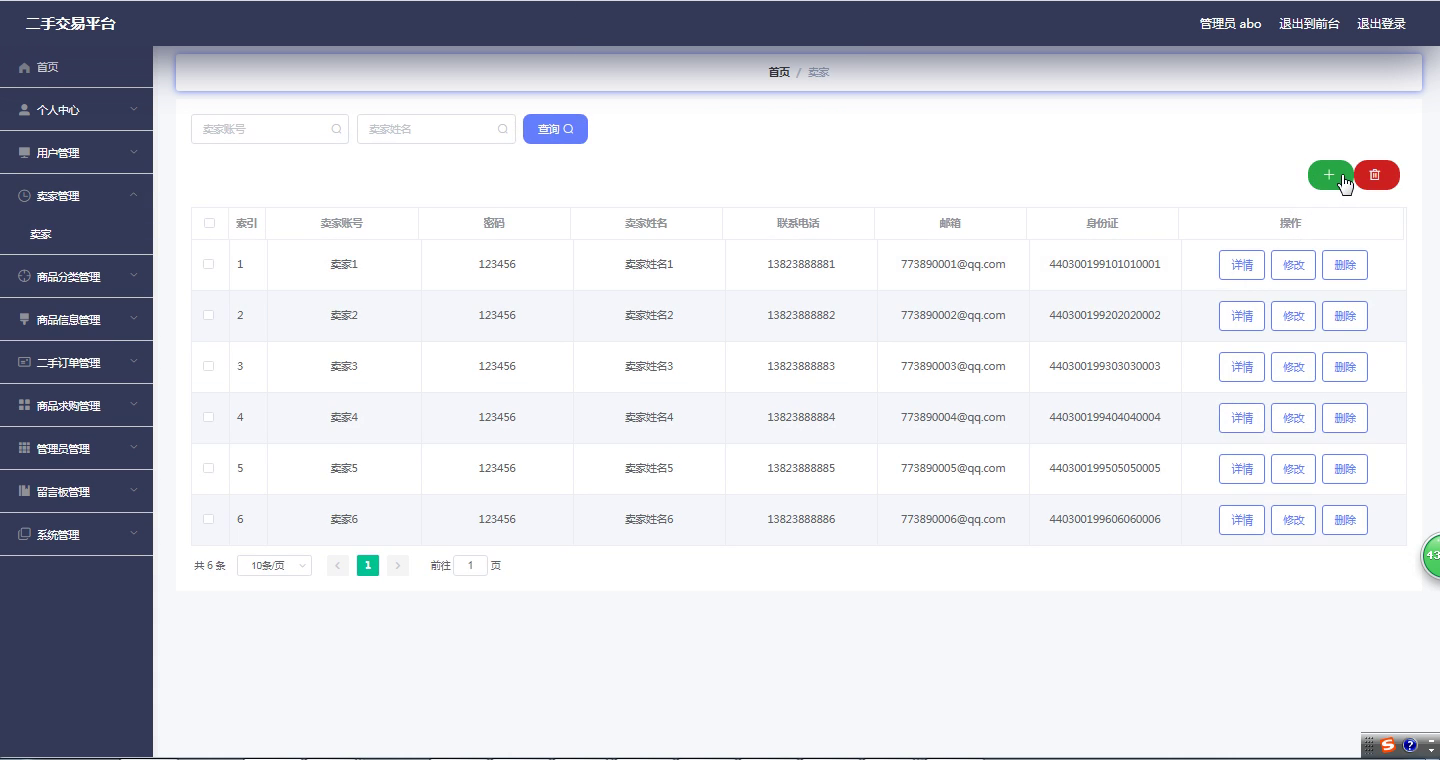
Task: Expand 商品分类管理 with its chevron arrow
Action: [134, 276]
